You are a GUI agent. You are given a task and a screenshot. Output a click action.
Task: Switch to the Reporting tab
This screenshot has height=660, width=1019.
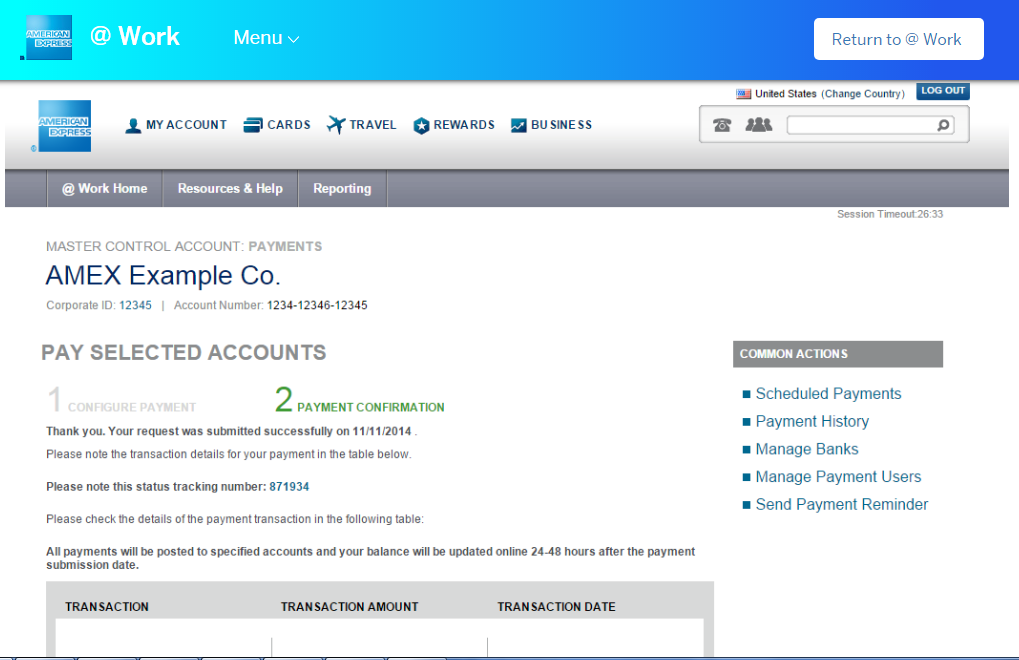click(x=342, y=188)
